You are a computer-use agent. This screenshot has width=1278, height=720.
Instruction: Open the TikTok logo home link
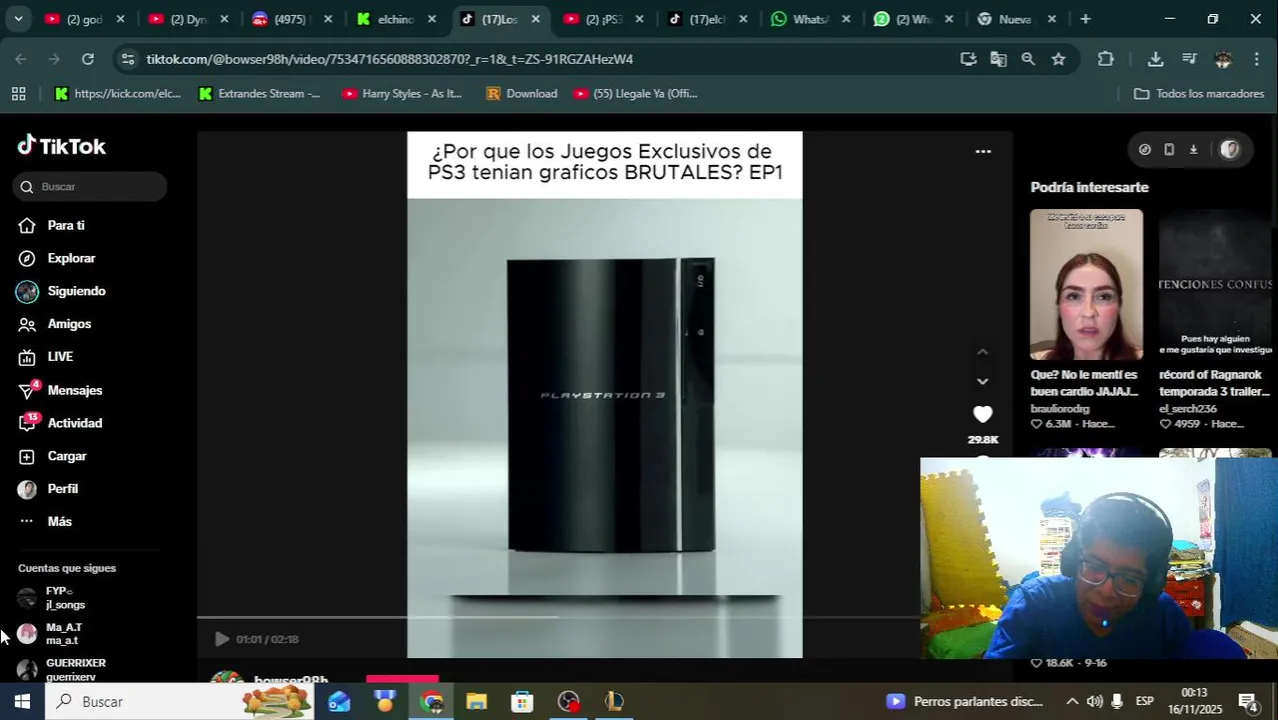tap(62, 146)
